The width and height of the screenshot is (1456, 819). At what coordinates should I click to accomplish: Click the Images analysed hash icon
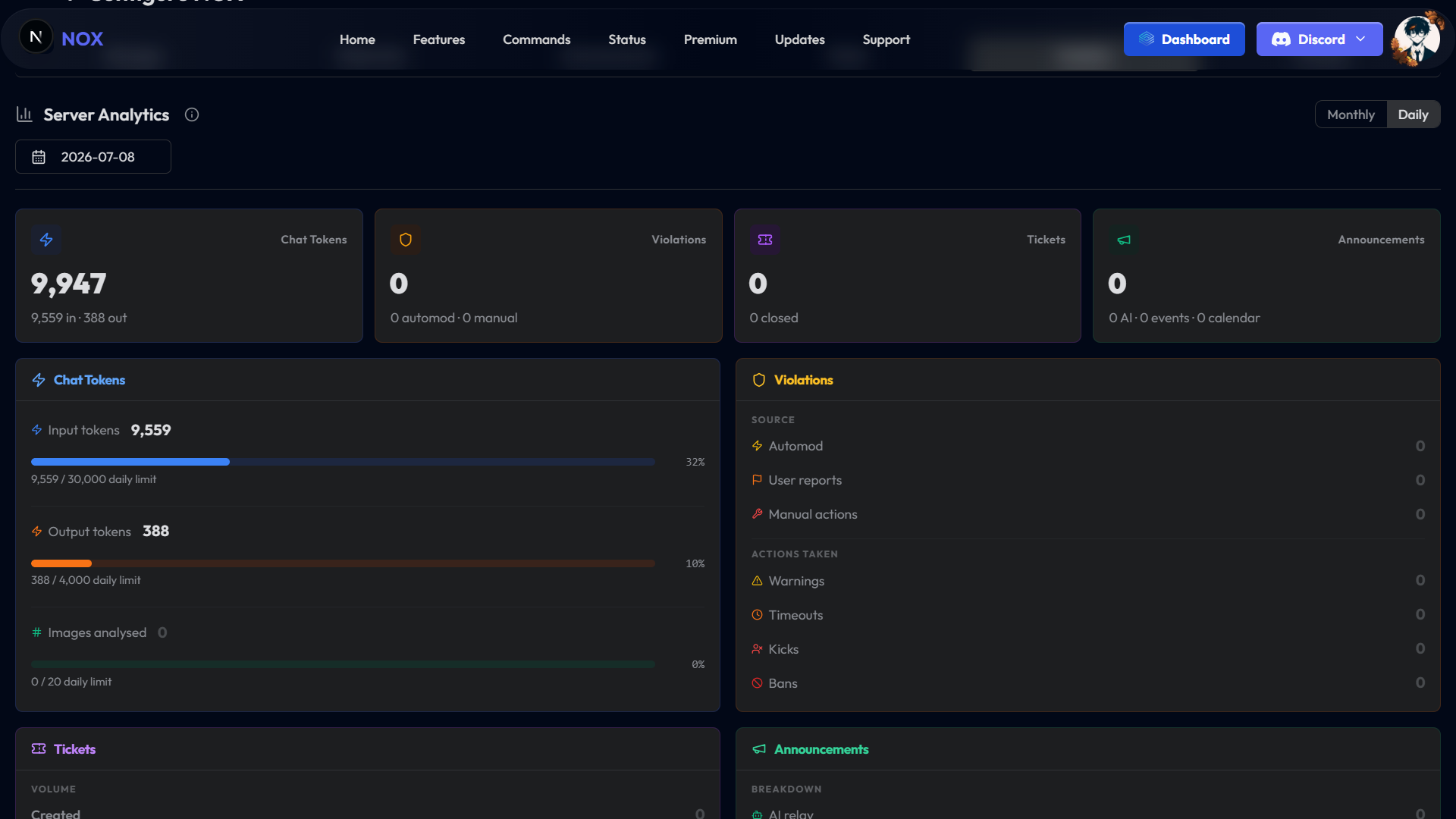36,632
